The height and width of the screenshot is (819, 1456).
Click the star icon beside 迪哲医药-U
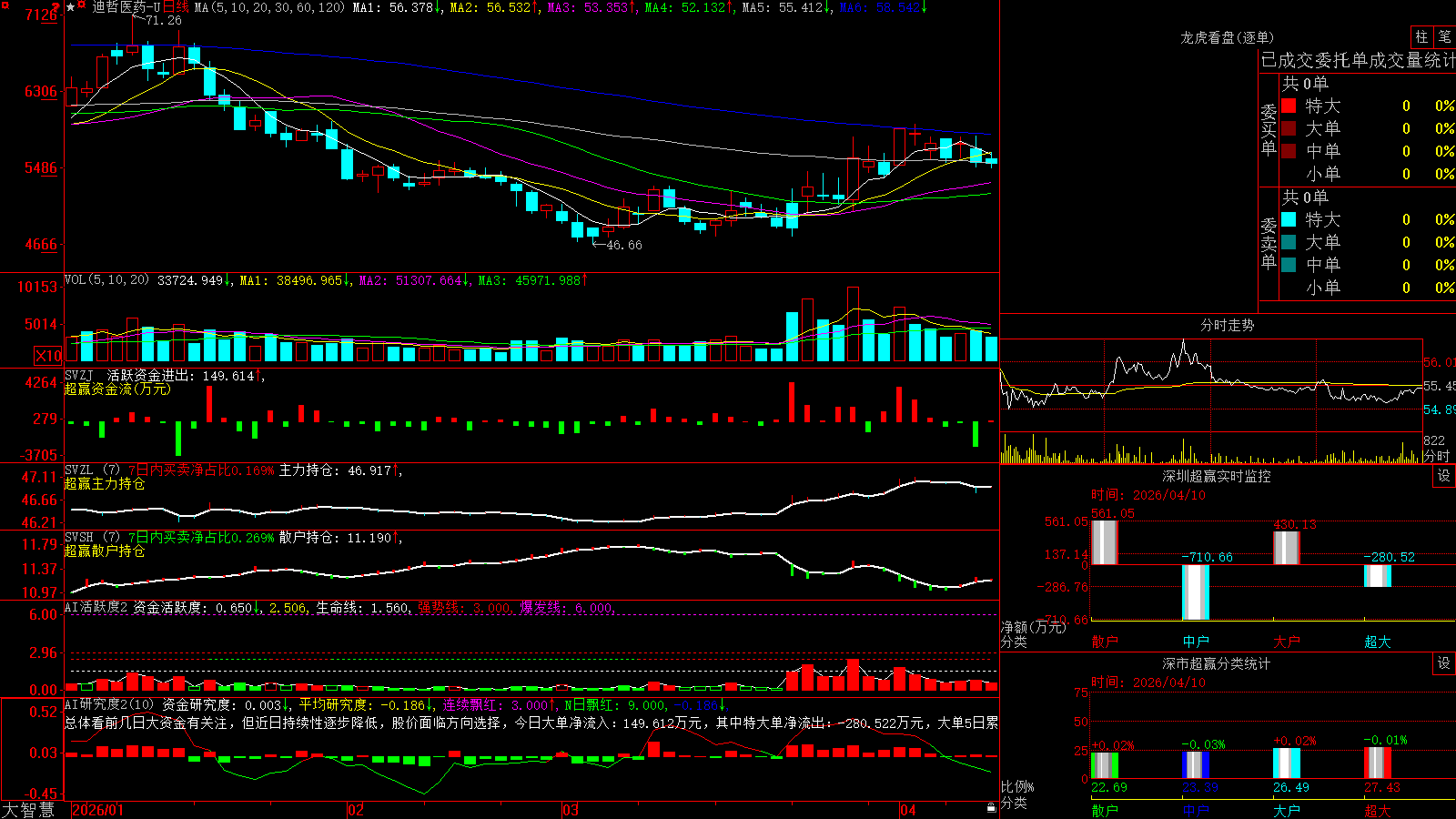[70, 7]
